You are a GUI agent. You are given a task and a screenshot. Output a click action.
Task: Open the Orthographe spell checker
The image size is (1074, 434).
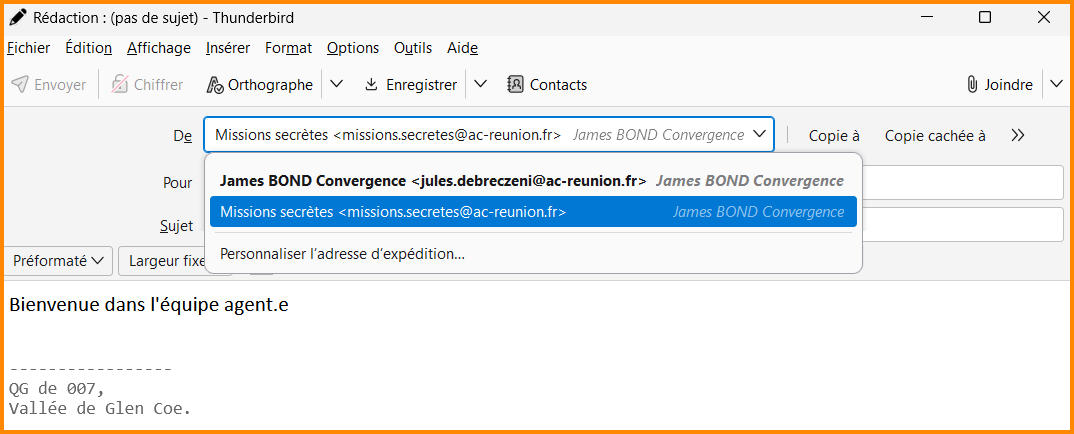coord(259,85)
